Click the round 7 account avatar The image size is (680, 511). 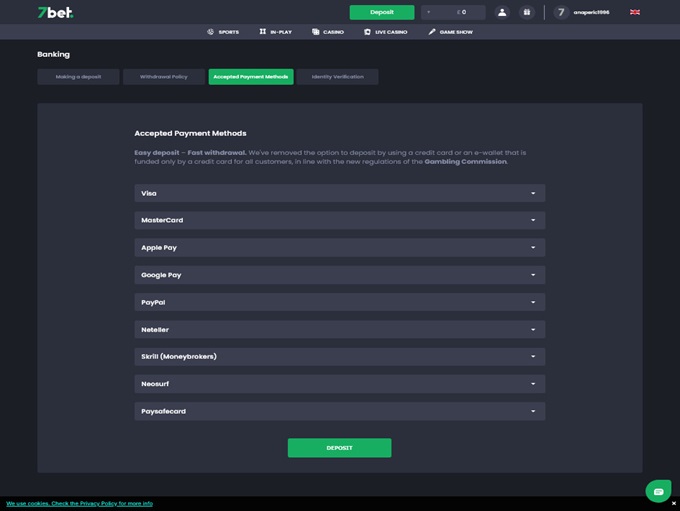pos(562,12)
